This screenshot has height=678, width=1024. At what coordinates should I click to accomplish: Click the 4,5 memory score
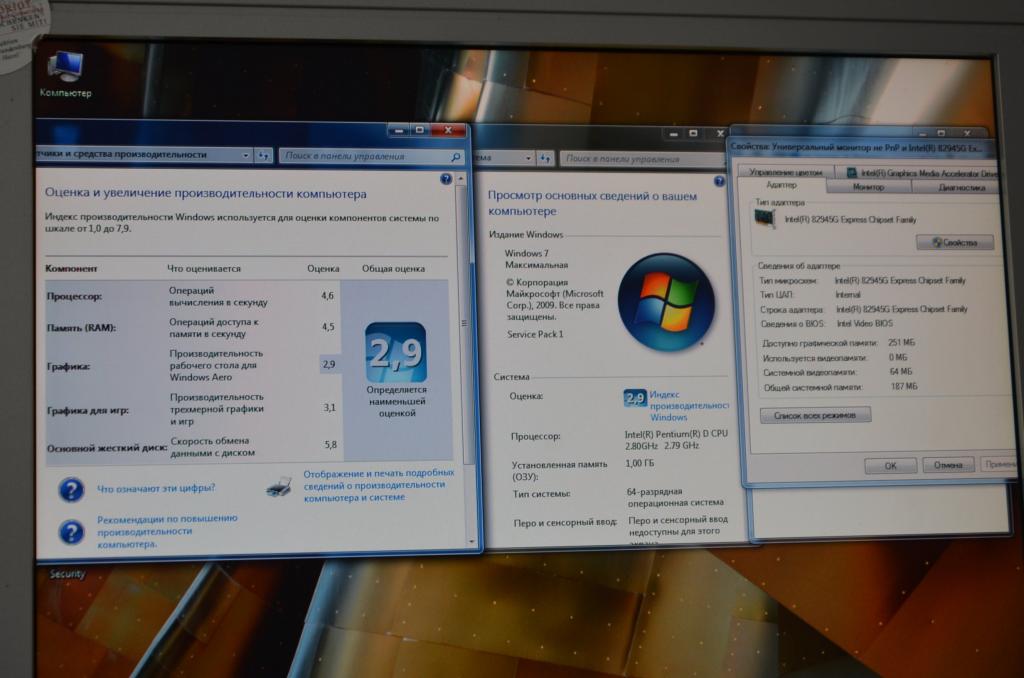[x=328, y=327]
